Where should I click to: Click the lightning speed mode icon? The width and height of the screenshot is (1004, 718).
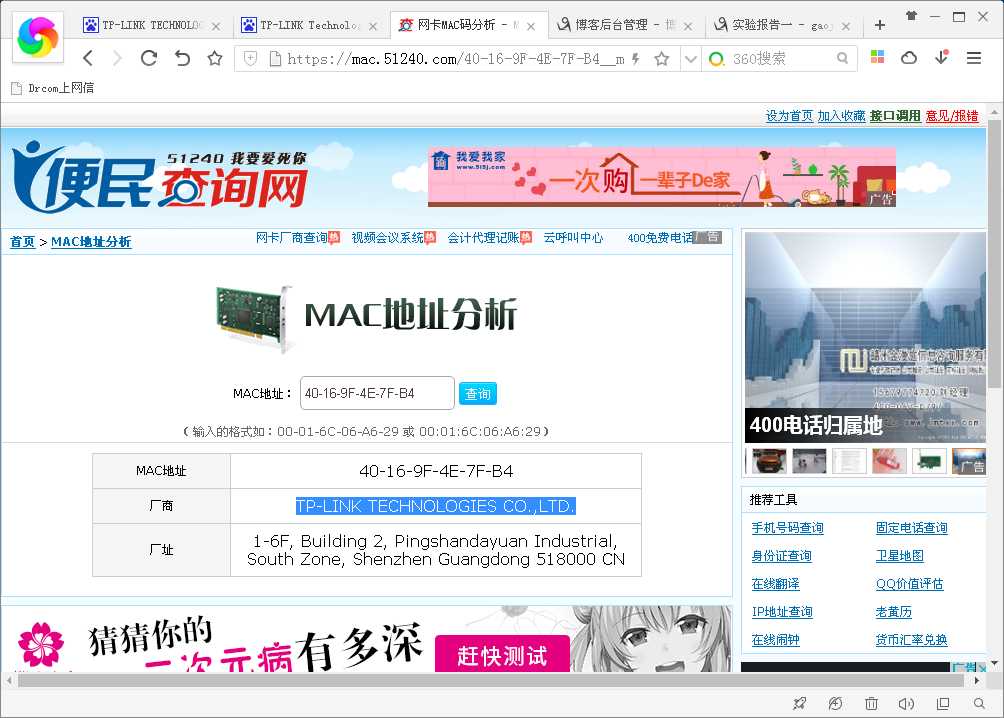(x=636, y=59)
